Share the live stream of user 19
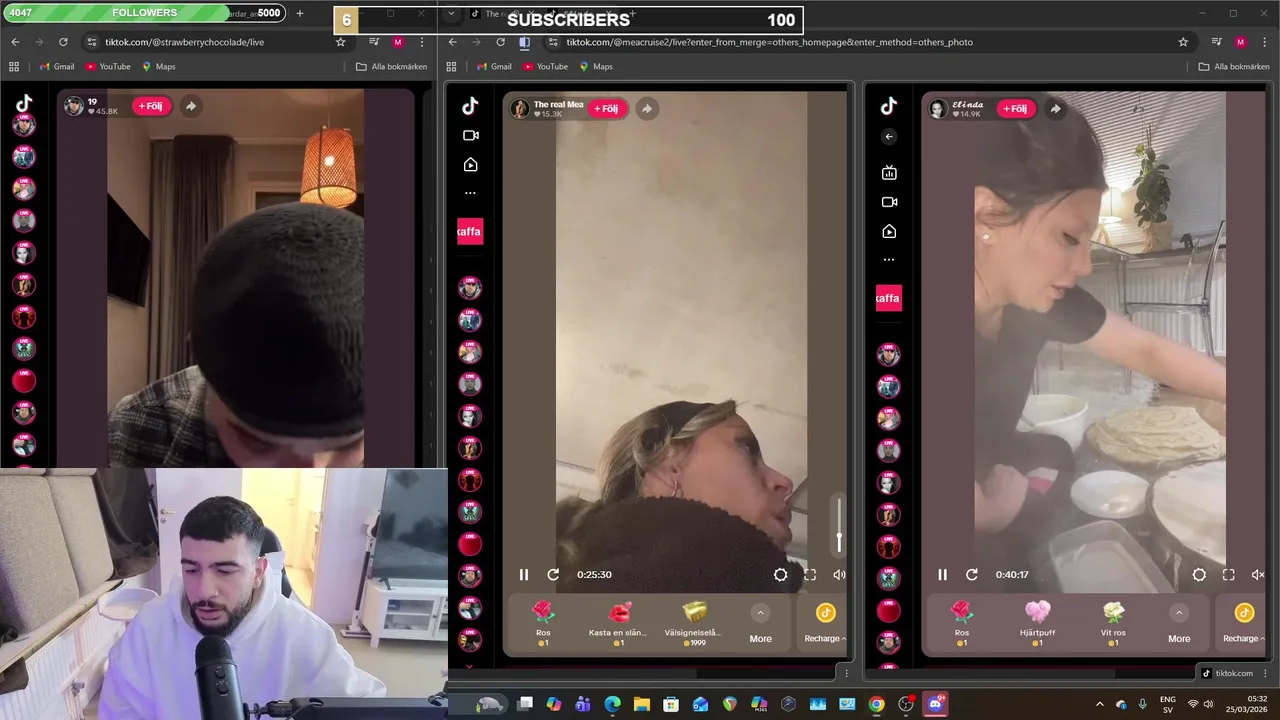Viewport: 1280px width, 720px height. point(190,106)
